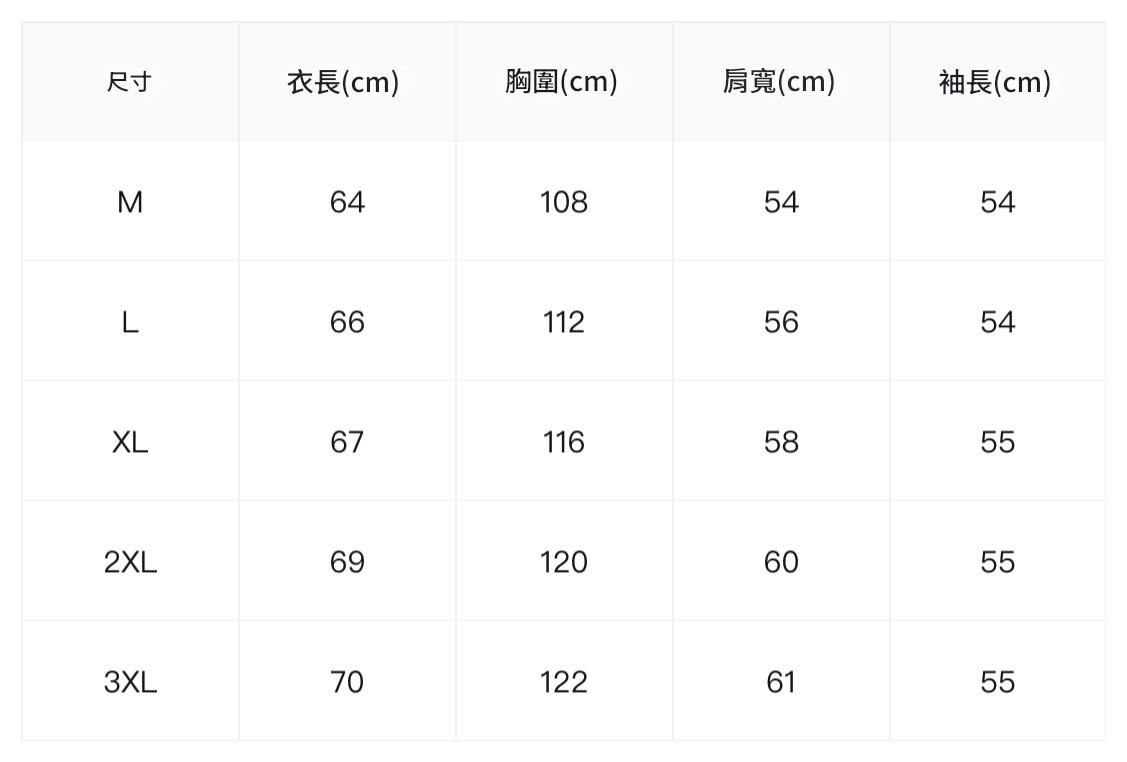Select the M size row label
Screen dimensions: 1127x762
coord(130,202)
